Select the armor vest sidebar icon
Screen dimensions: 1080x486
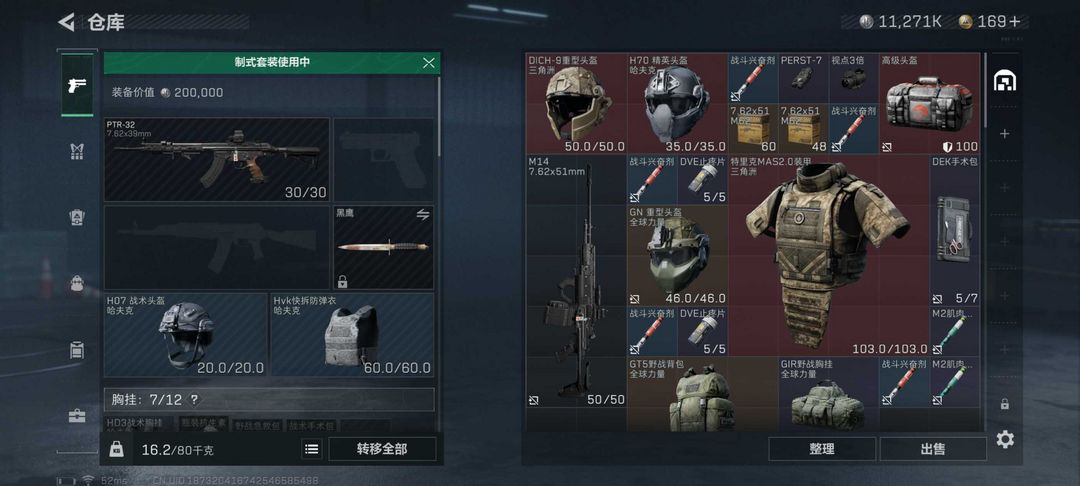click(x=77, y=151)
